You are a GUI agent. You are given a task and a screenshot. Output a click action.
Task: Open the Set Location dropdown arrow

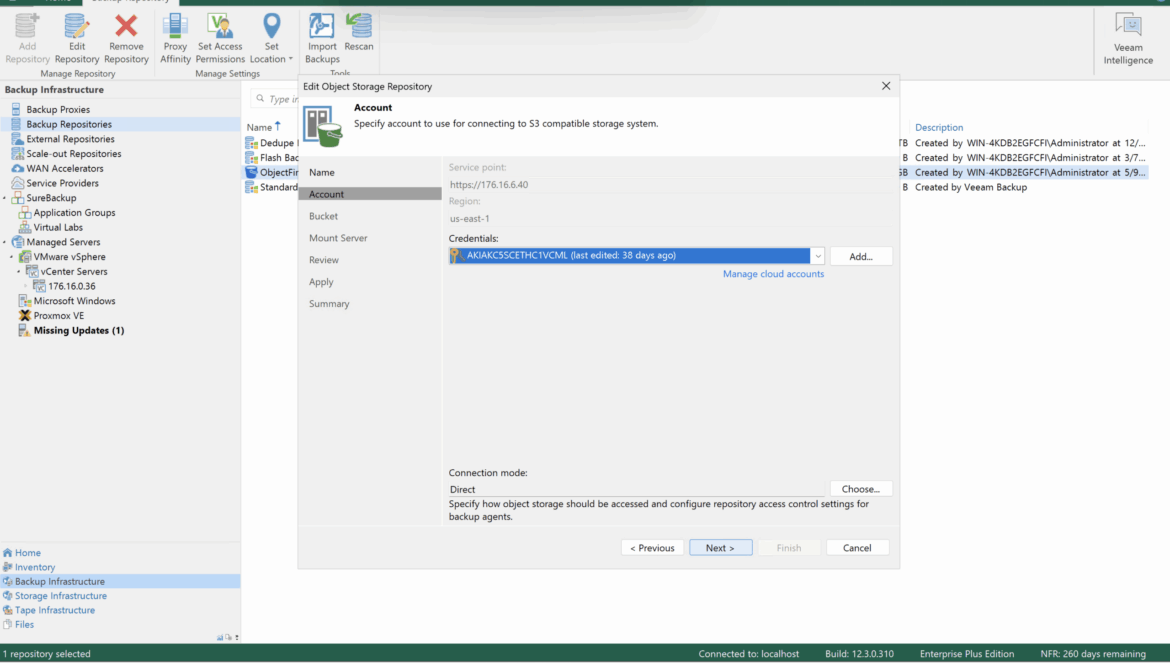290,59
